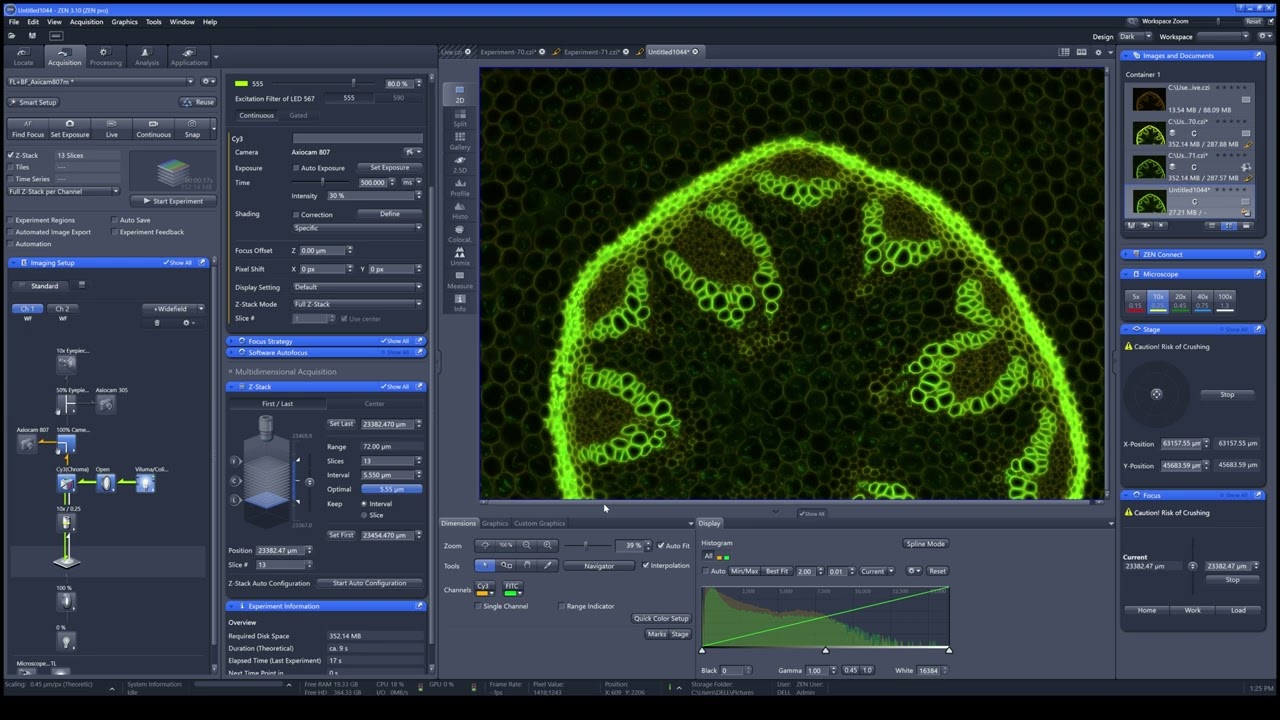The height and width of the screenshot is (720, 1280).
Task: Enable Auto Exposure checkbox
Action: tap(296, 168)
